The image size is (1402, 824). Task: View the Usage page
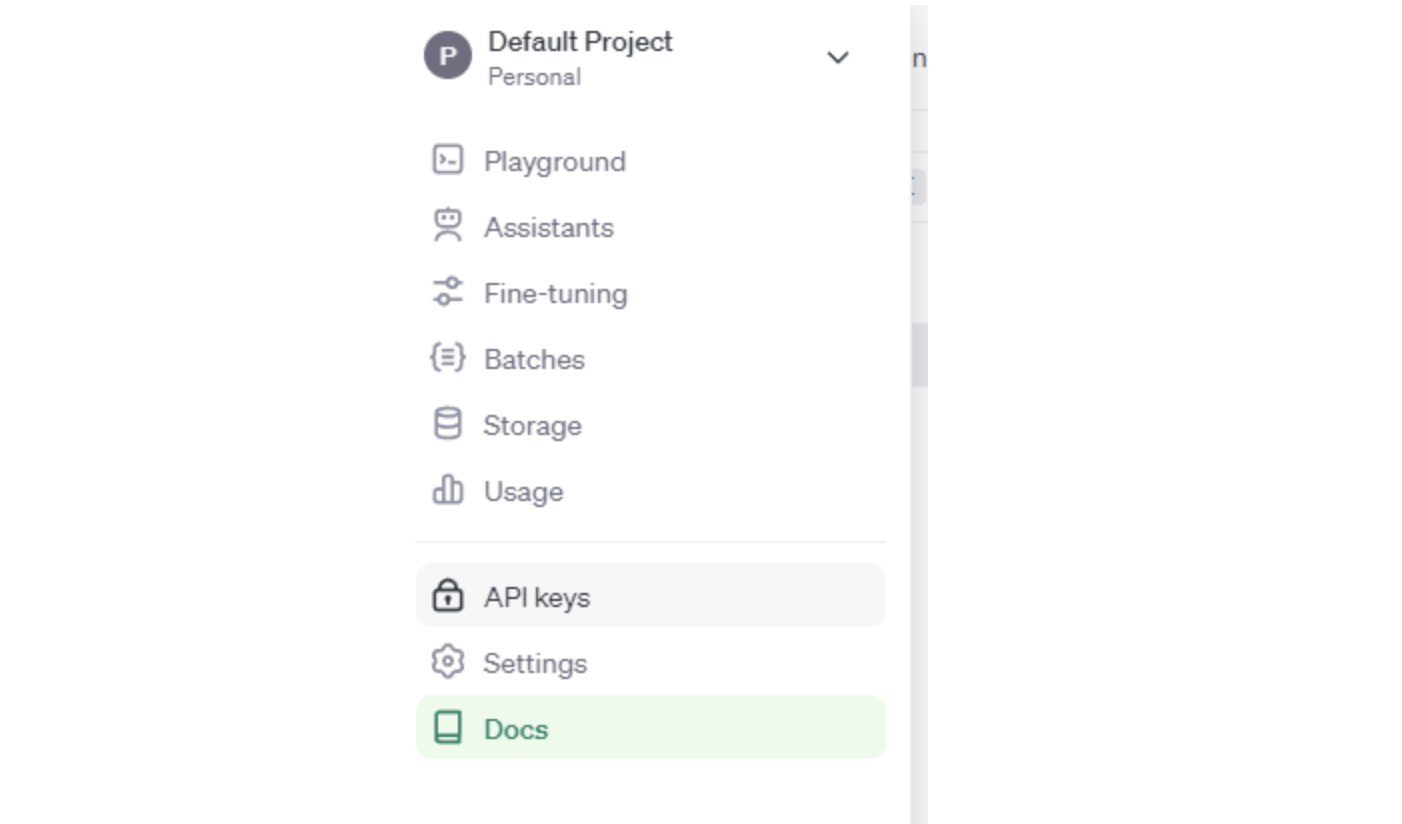[523, 492]
